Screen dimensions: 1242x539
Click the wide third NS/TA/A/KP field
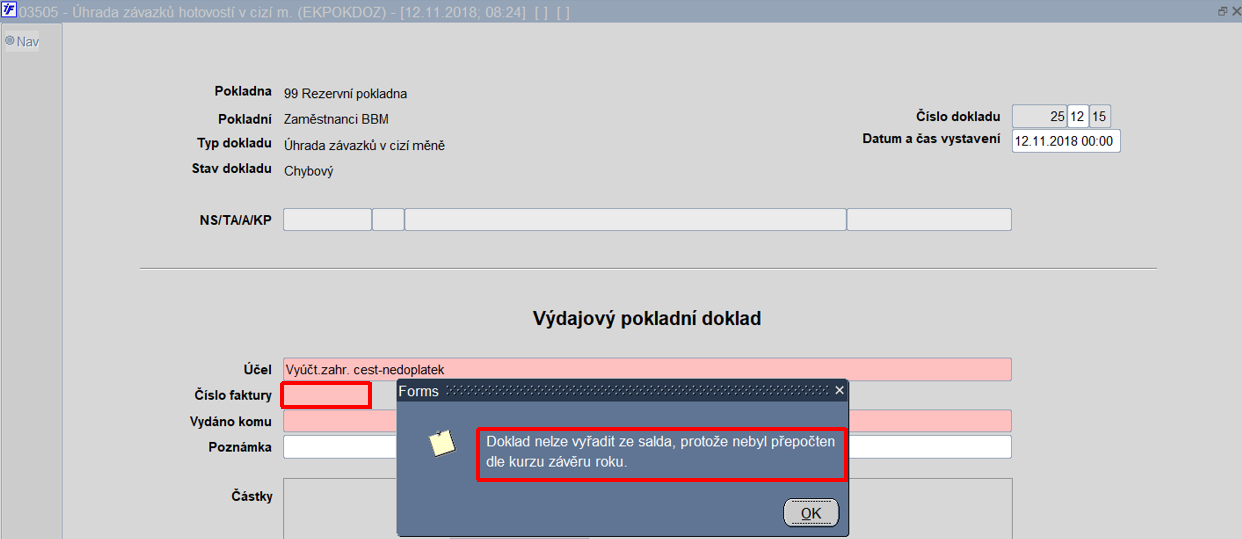[625, 220]
